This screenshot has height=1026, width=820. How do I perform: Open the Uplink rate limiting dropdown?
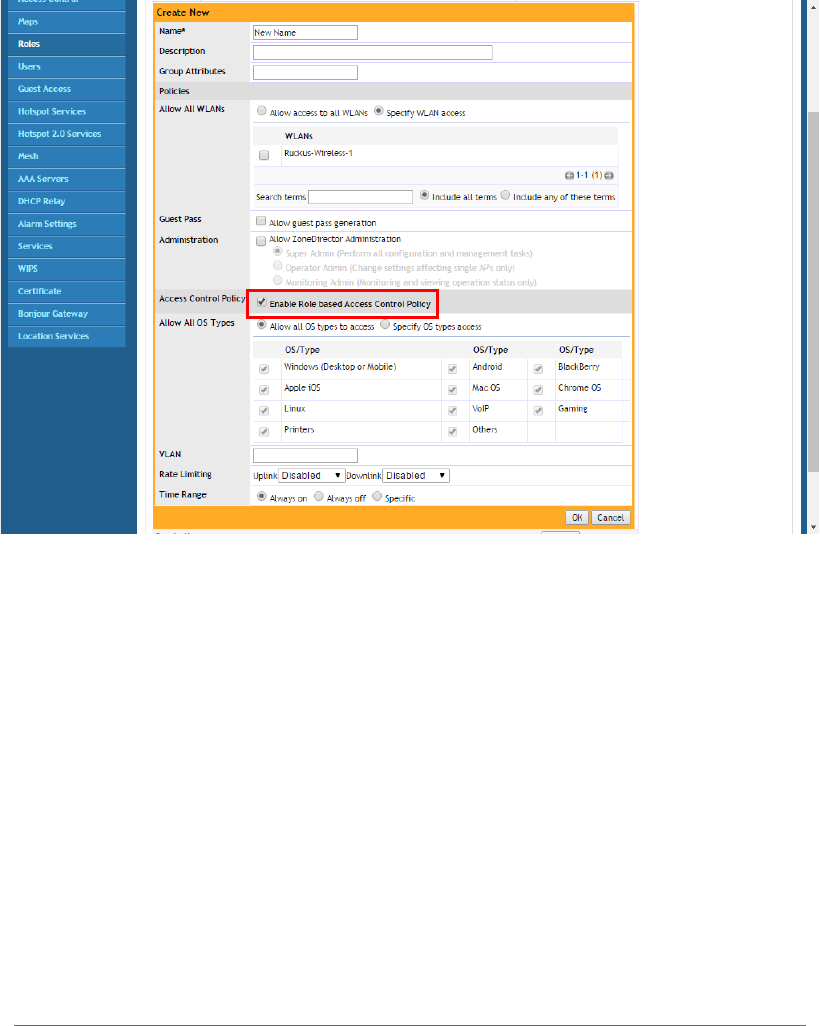point(312,476)
